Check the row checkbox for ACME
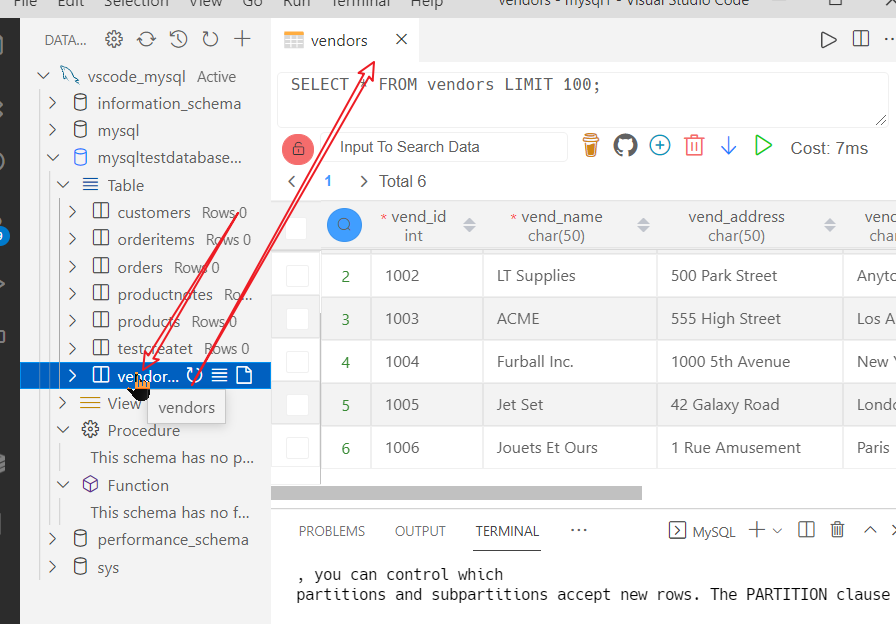896x624 pixels. tap(295, 318)
